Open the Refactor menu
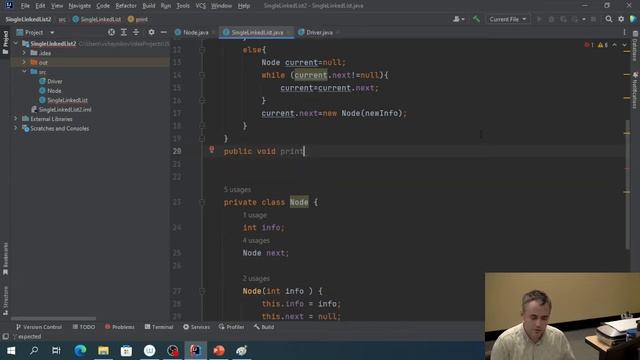Image resolution: width=640 pixels, height=360 pixels. pos(126,6)
